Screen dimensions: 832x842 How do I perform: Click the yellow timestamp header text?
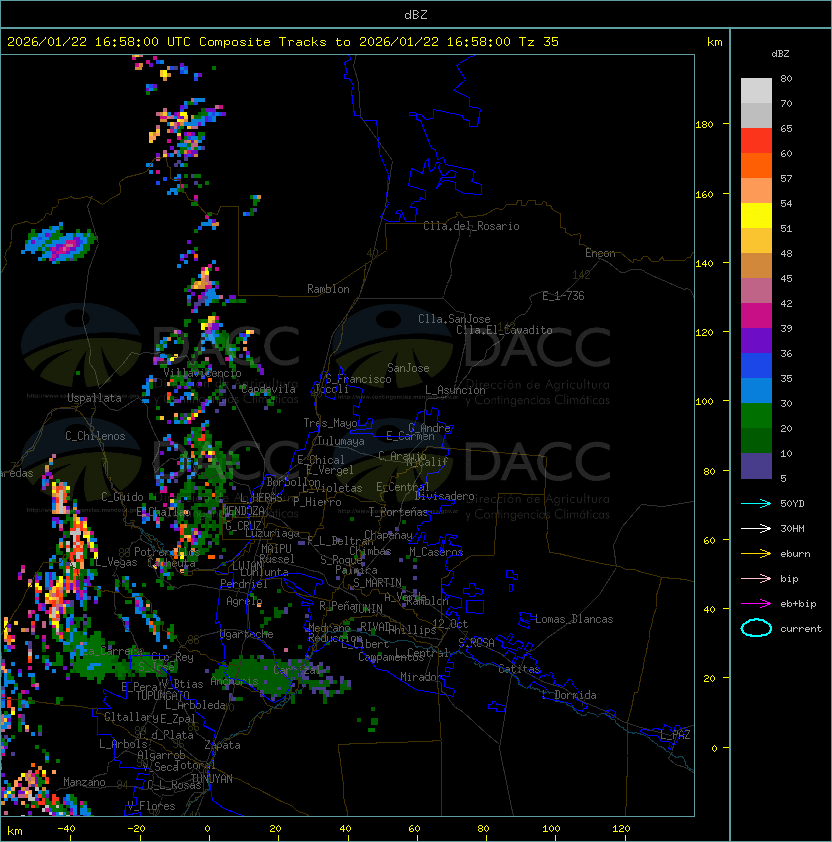point(283,42)
